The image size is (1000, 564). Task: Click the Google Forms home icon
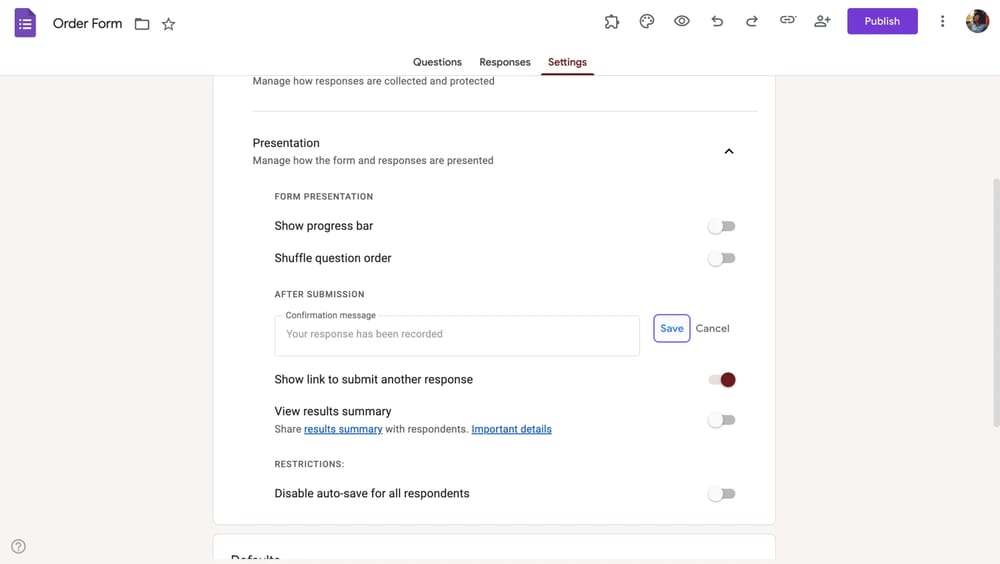[x=25, y=22]
